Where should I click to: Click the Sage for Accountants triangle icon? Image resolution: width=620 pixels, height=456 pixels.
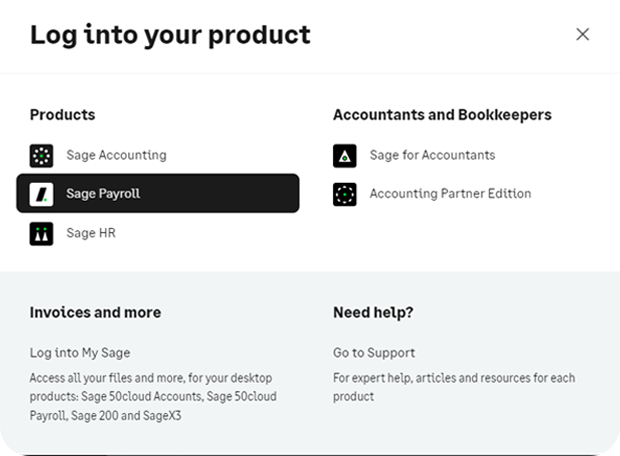click(x=344, y=156)
